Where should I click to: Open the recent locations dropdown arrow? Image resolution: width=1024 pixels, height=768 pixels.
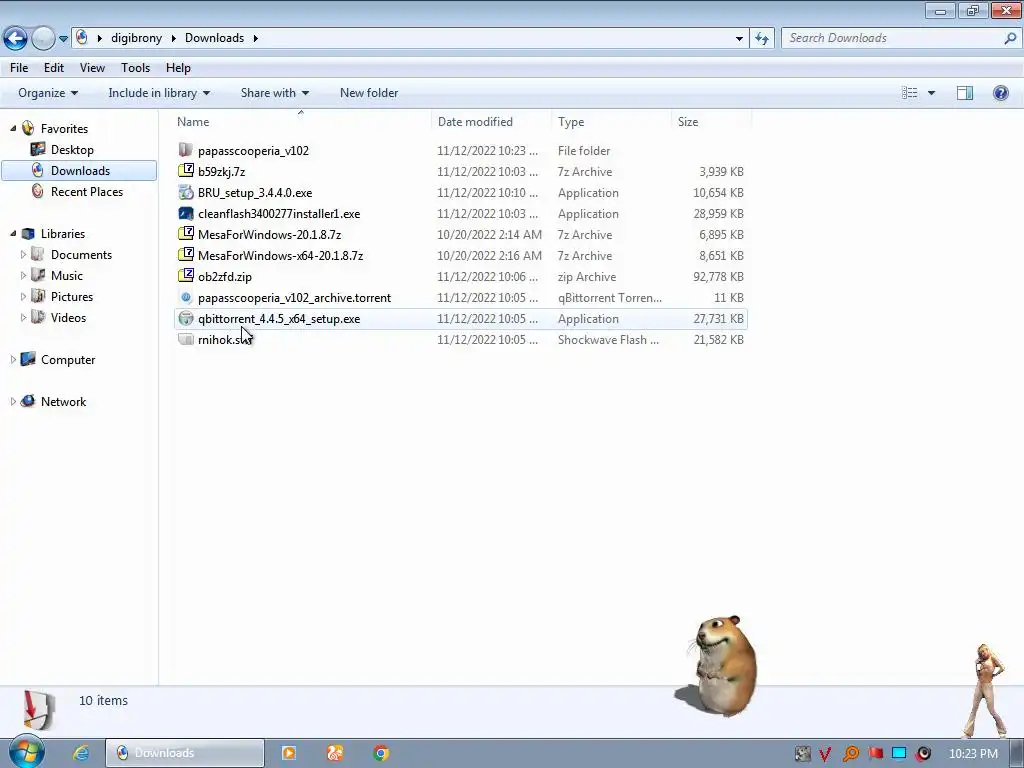[63, 39]
